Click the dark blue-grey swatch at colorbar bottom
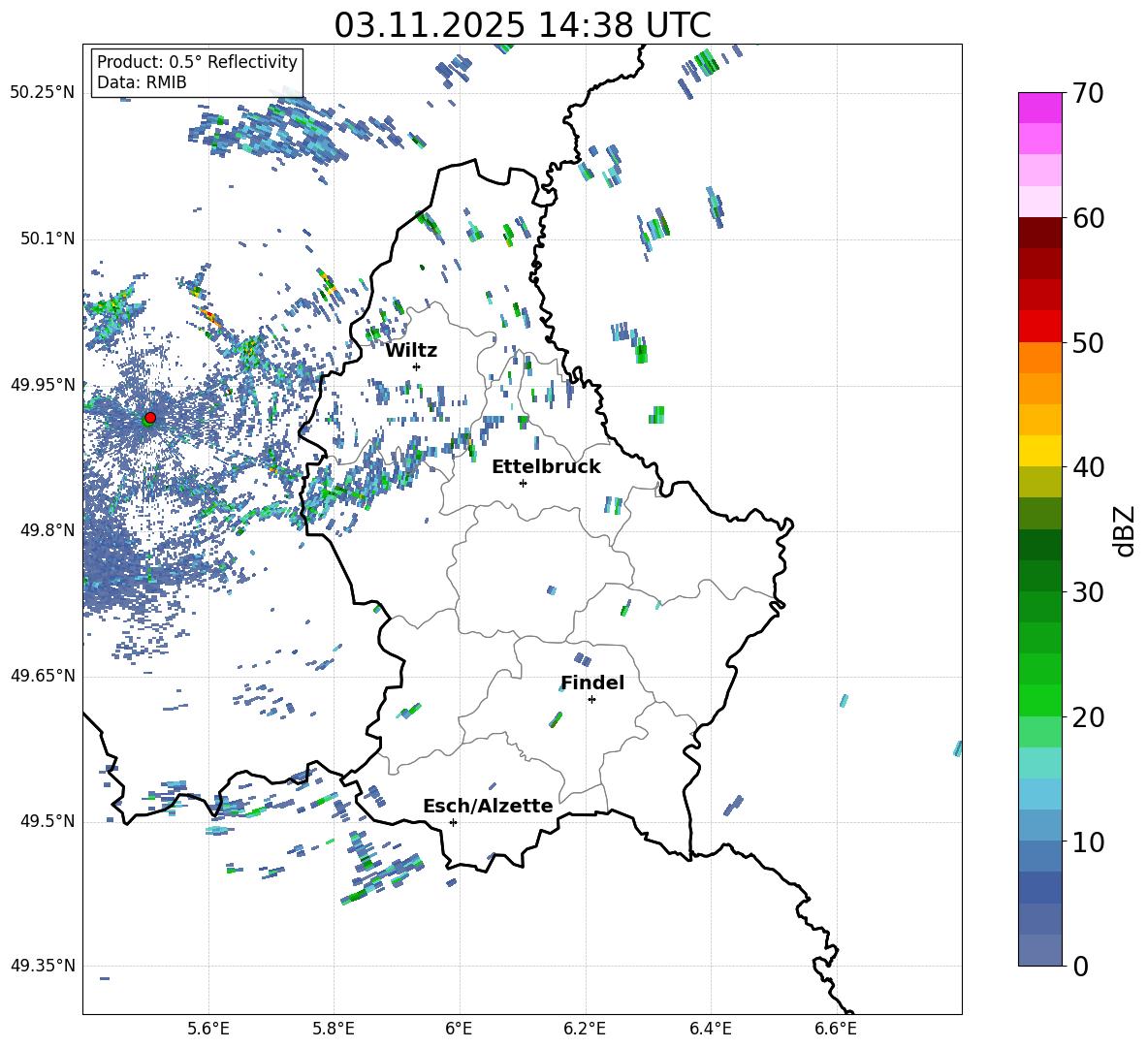The width and height of the screenshot is (1148, 1048). point(1039,950)
